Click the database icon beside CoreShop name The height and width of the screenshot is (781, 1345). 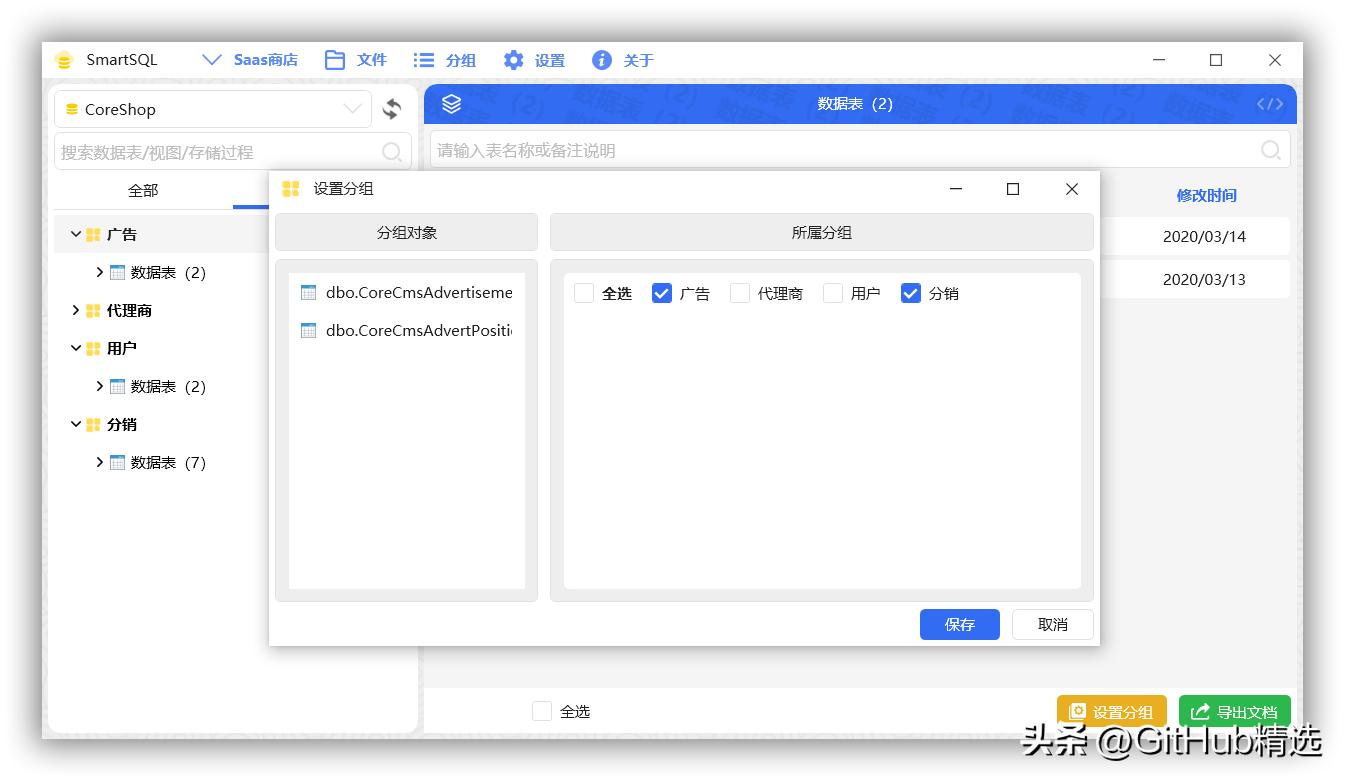[71, 108]
